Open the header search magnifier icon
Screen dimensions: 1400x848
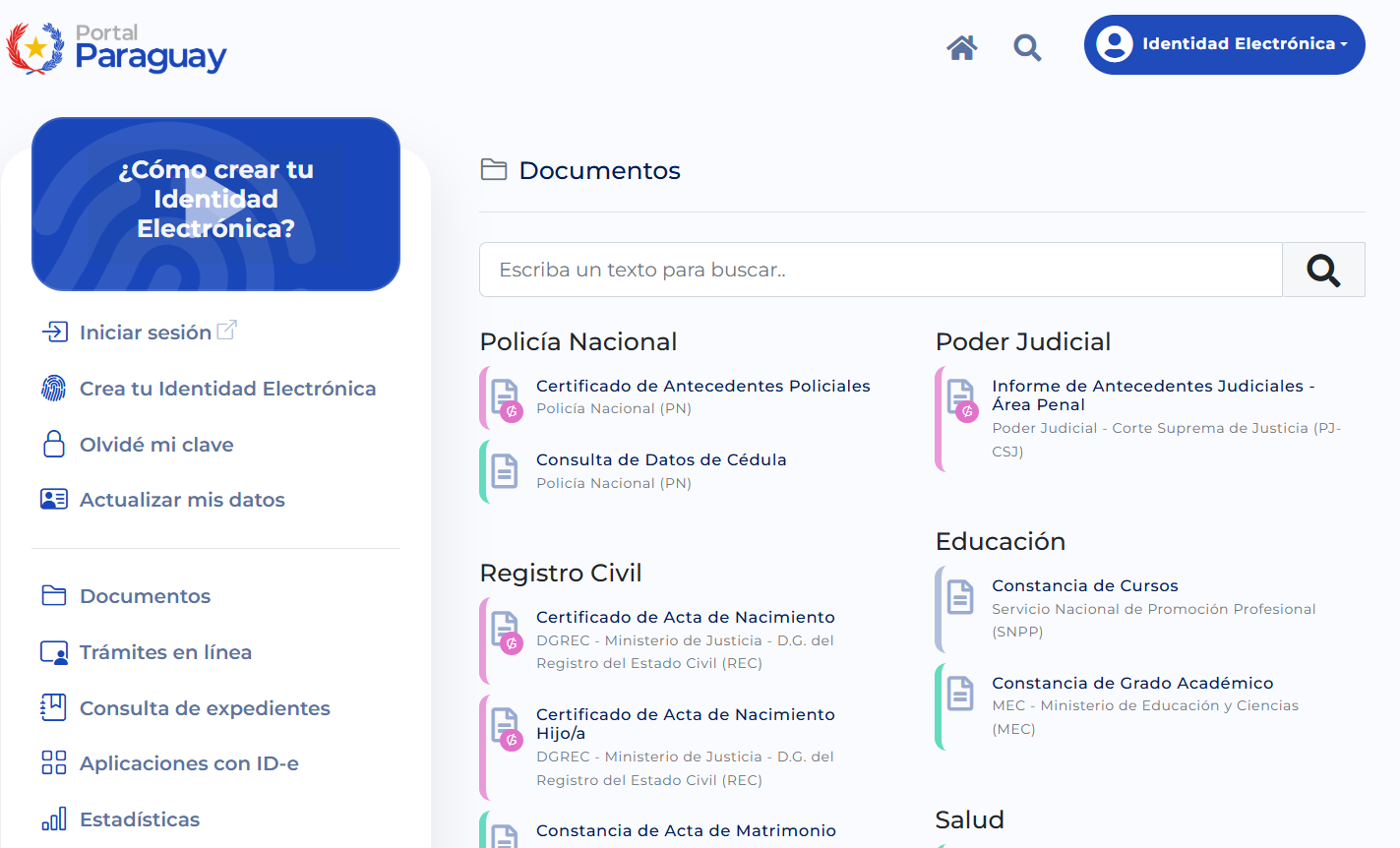(x=1027, y=47)
